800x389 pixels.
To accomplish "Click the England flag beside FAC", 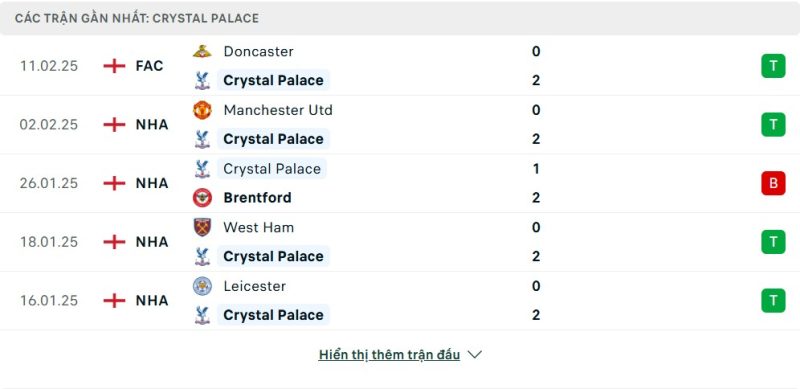I will [114, 66].
